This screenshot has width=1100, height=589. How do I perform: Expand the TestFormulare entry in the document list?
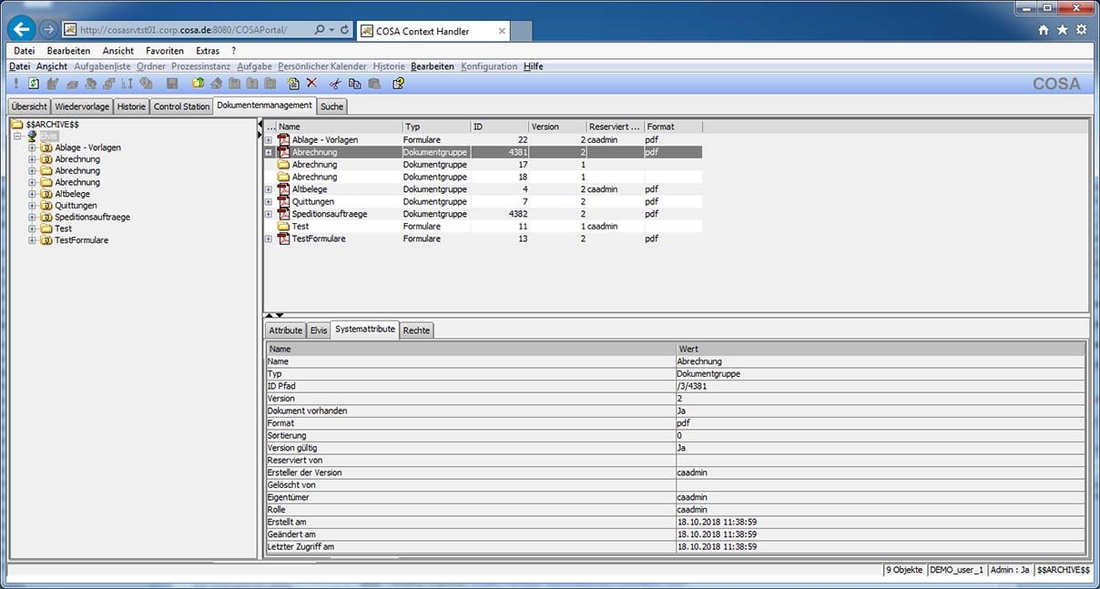coord(266,239)
